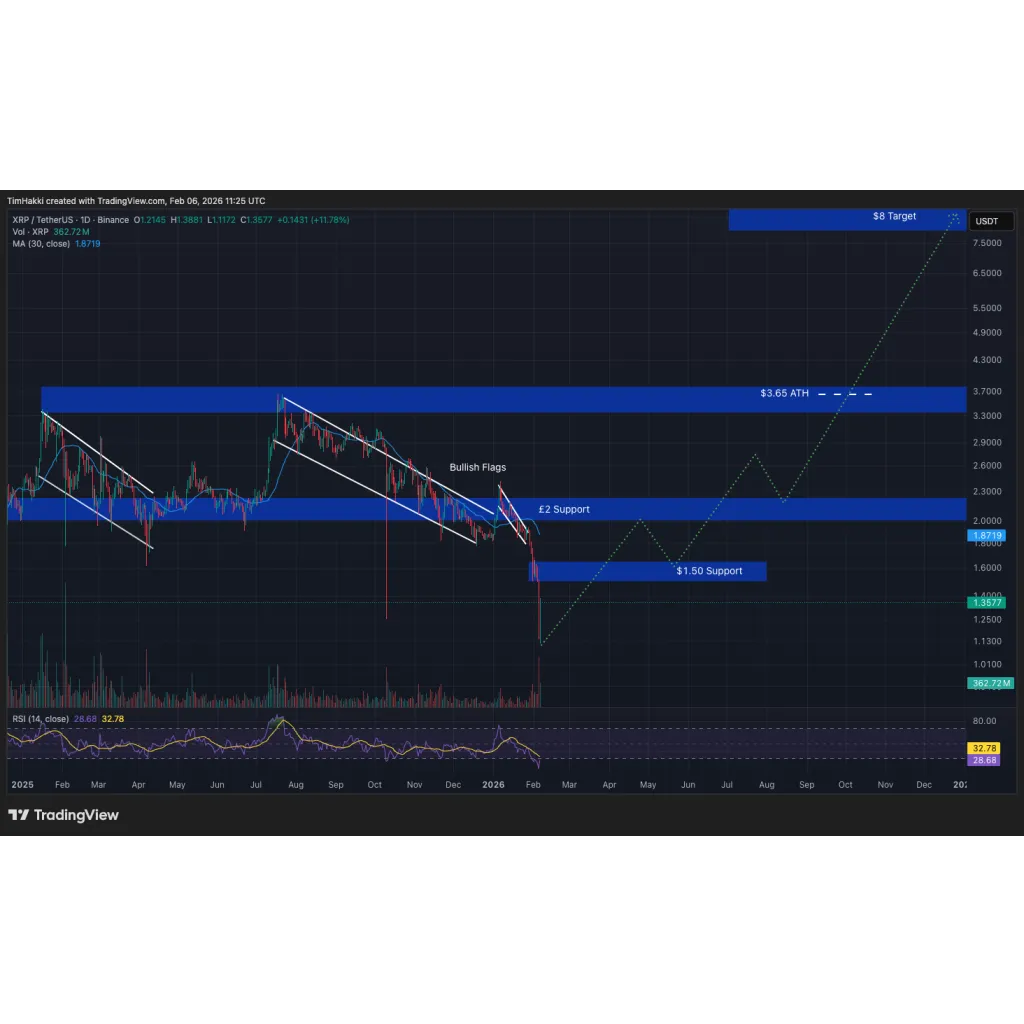Click the H1.3881 high value in legend
Screen dimensions: 1024x1024
[x=186, y=220]
